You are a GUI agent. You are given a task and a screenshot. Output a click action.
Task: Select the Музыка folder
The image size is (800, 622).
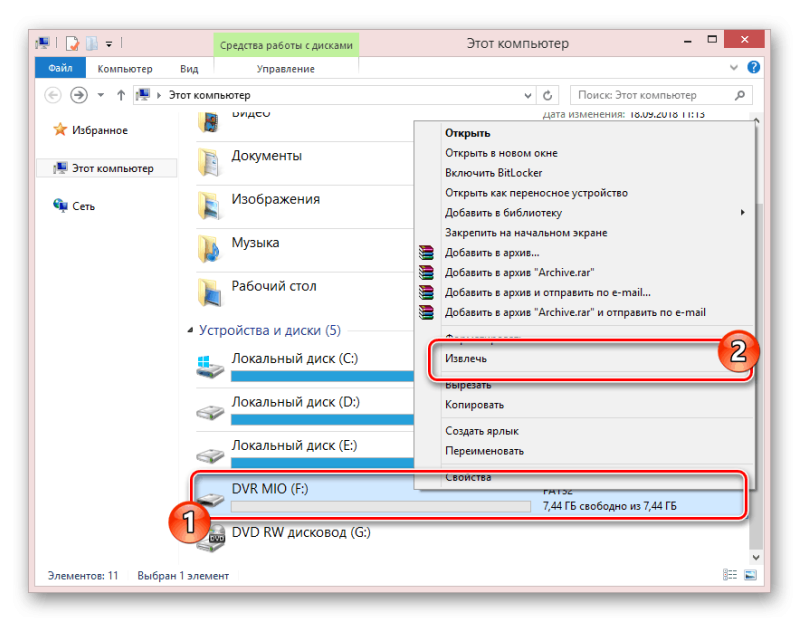coord(255,242)
